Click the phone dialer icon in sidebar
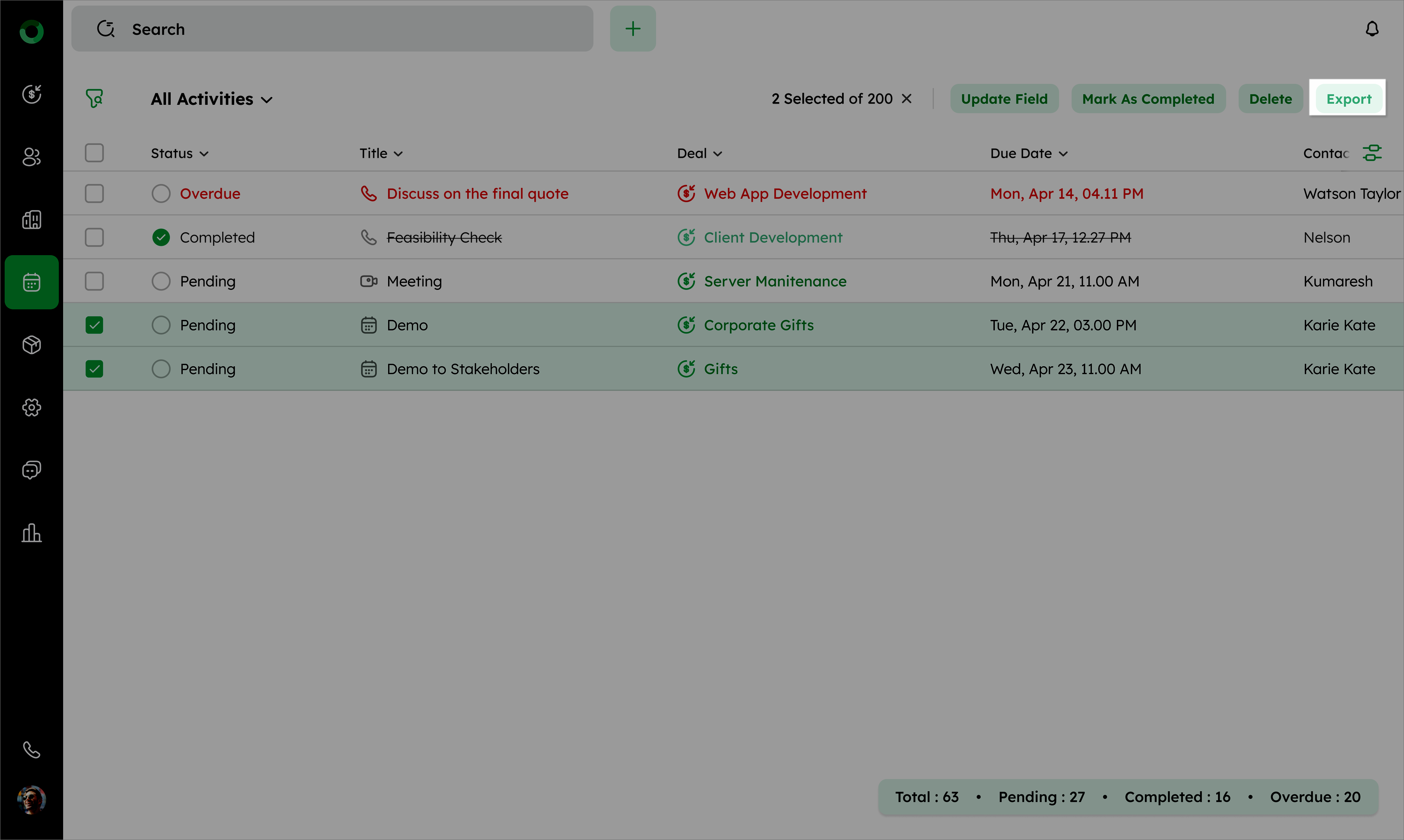The image size is (1404, 840). 32,750
